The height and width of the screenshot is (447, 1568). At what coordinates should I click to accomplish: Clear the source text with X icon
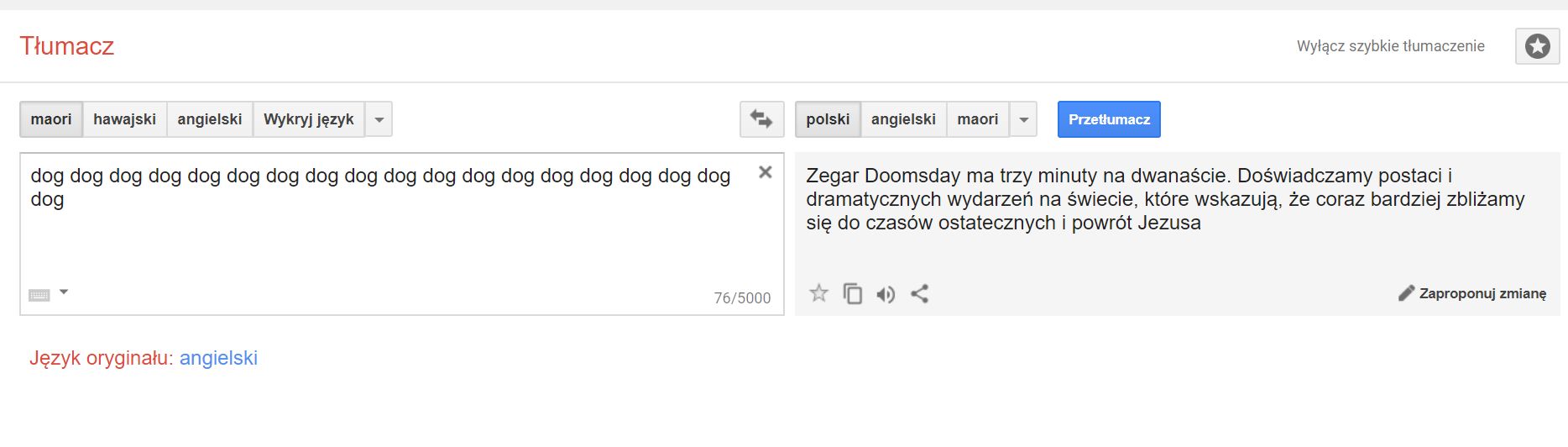765,172
